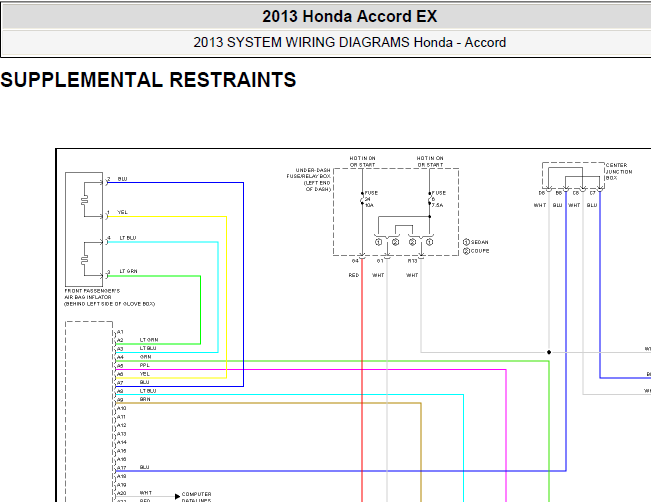This screenshot has height=502, width=651.
Task: Select '2013 SYSTEM WIRING DIAGRAMS Honda - Accord' subtitle
Action: pyautogui.click(x=350, y=42)
